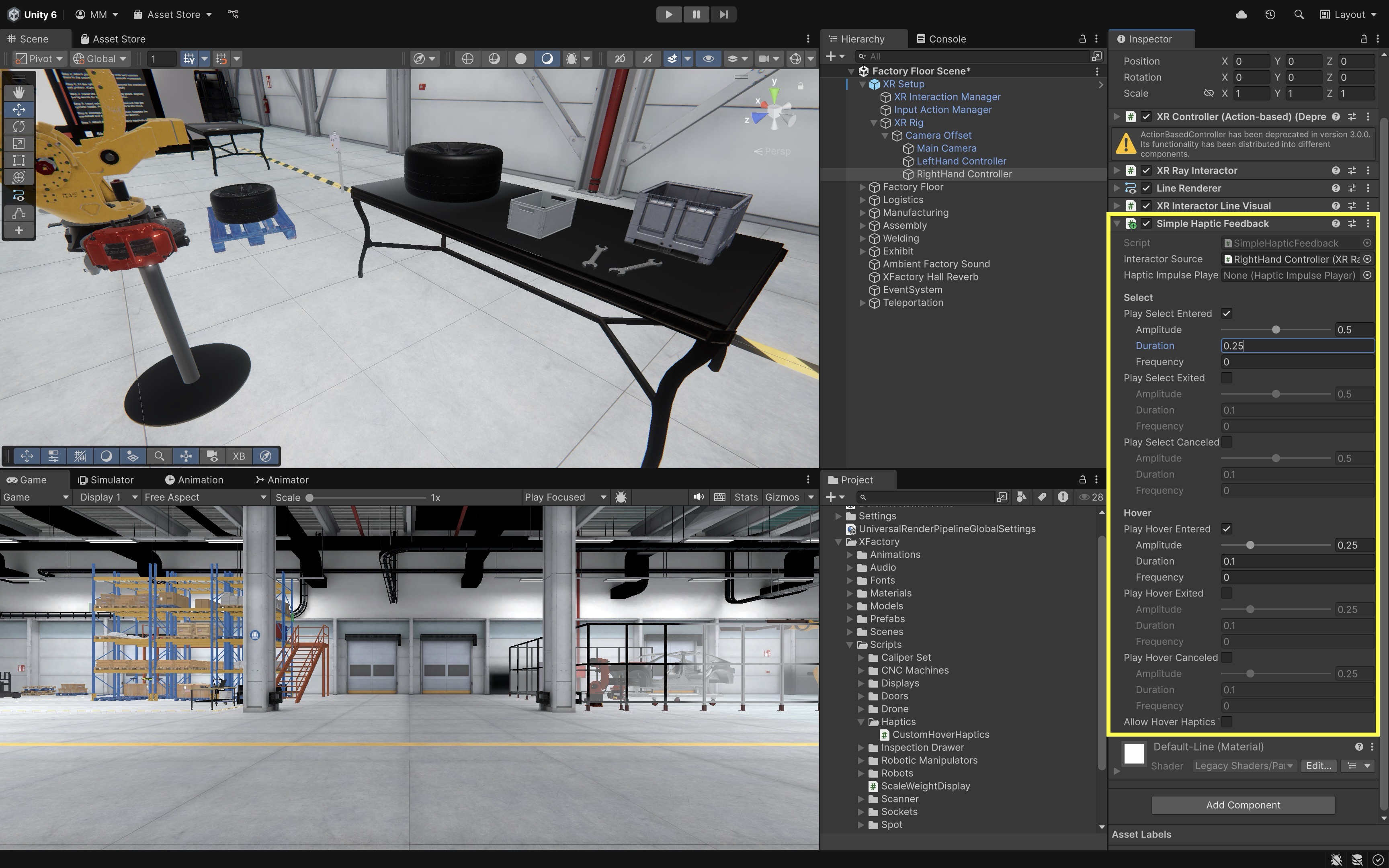Click Edit for Default-Line shader
This screenshot has width=1389, height=868.
point(1318,766)
